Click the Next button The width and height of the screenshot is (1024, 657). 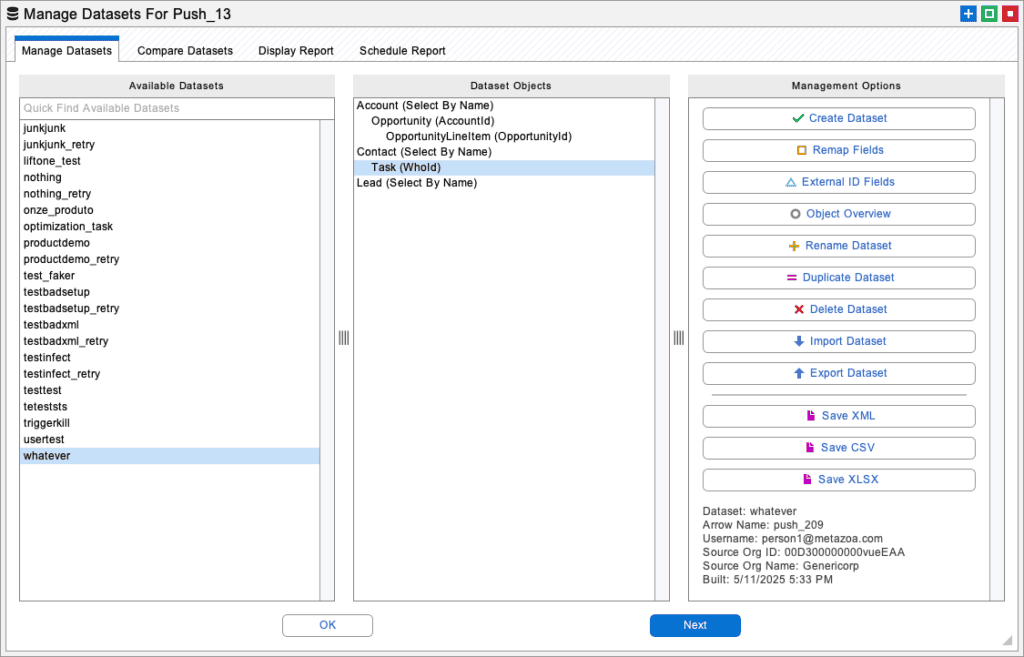pos(695,625)
